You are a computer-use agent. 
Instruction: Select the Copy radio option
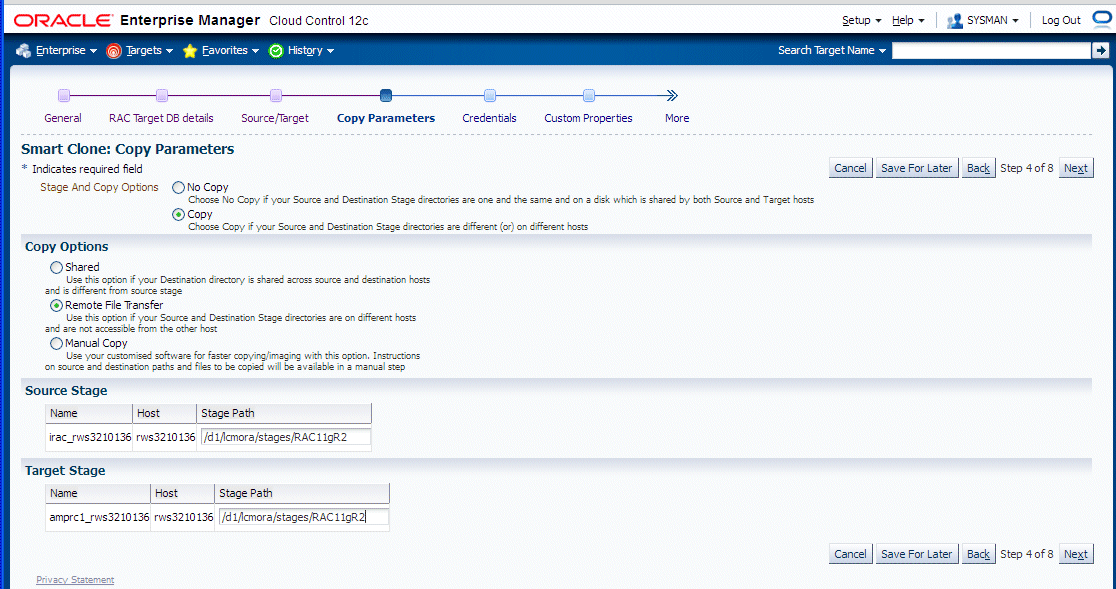(179, 214)
